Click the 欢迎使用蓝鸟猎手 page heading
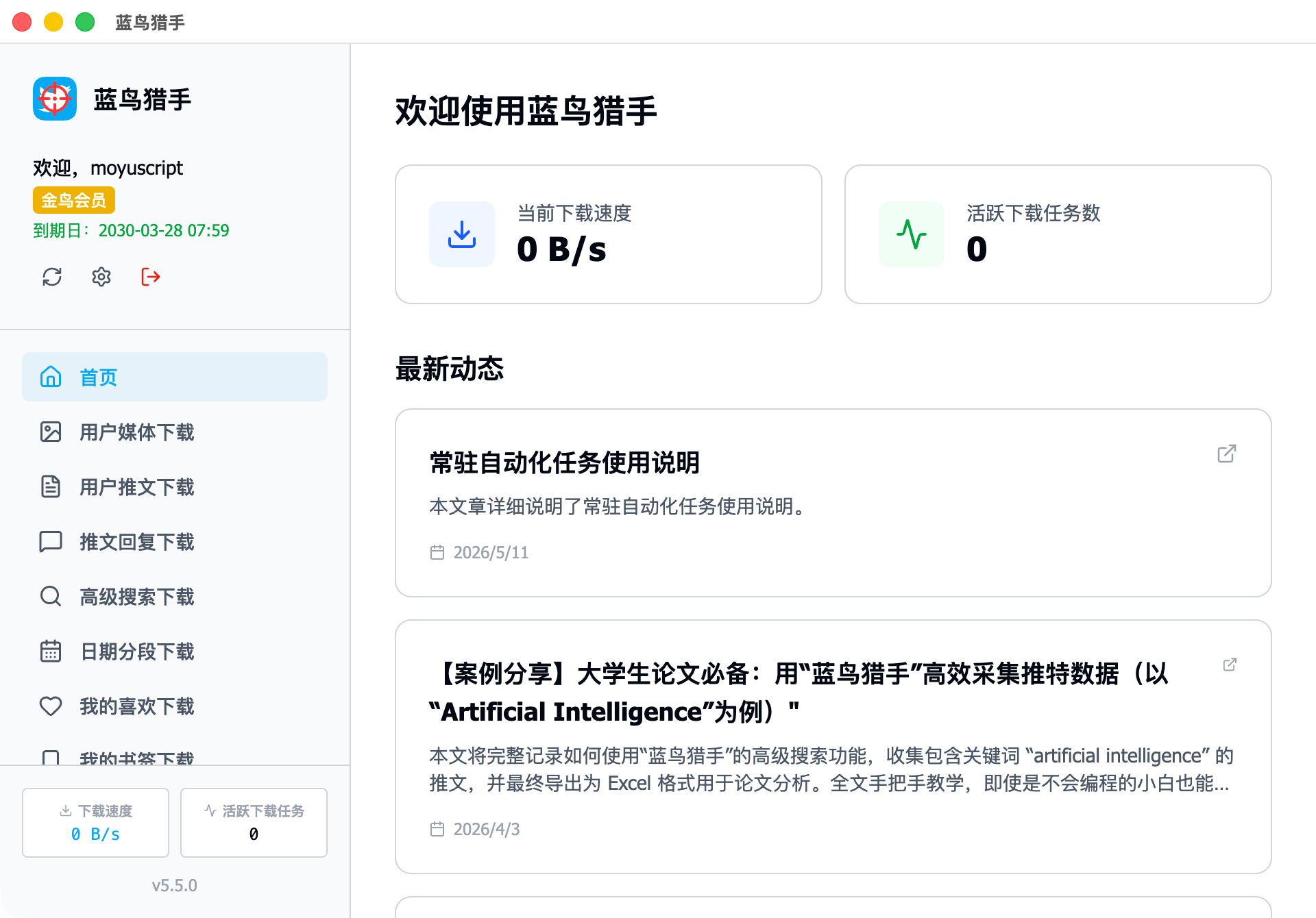This screenshot has height=918, width=1316. point(526,111)
